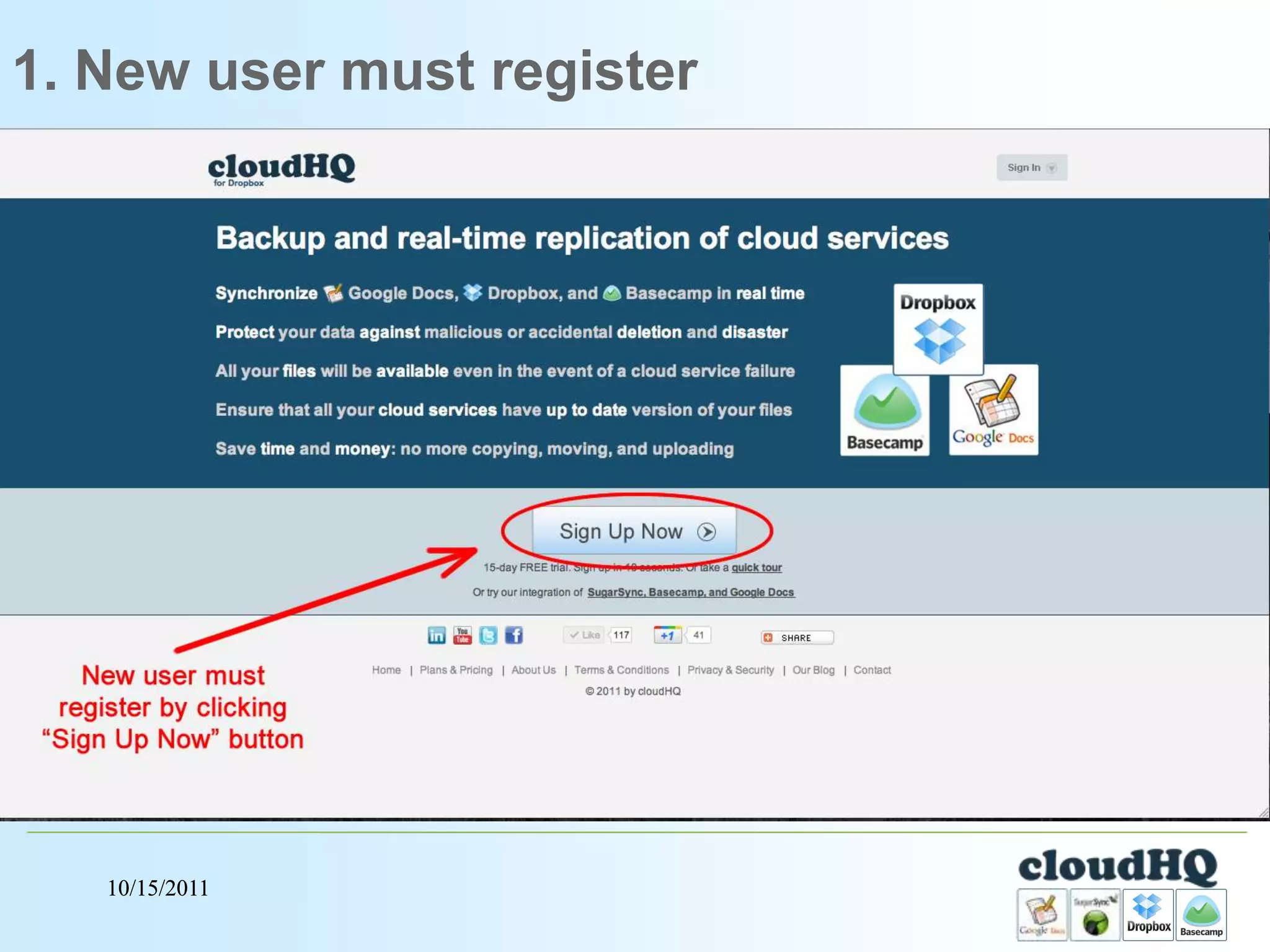Screen dimensions: 1270x952
Task: Open the Contact footer link
Action: pyautogui.click(x=871, y=670)
